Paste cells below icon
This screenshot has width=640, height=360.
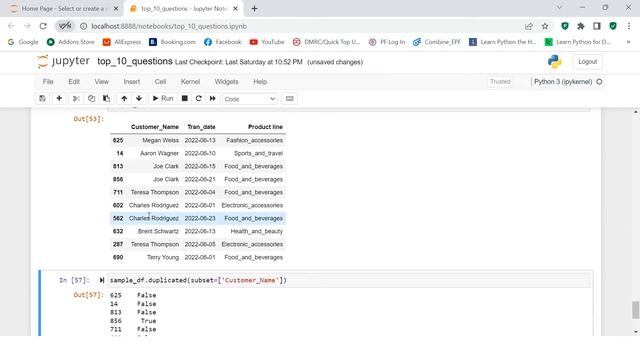[107, 99]
